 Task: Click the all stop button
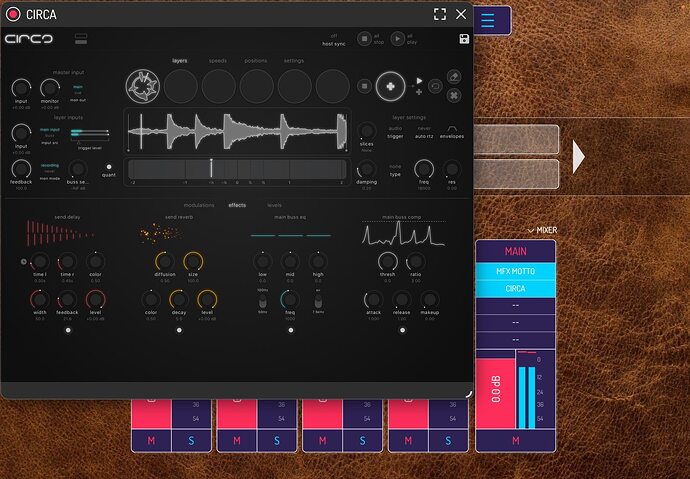click(364, 39)
